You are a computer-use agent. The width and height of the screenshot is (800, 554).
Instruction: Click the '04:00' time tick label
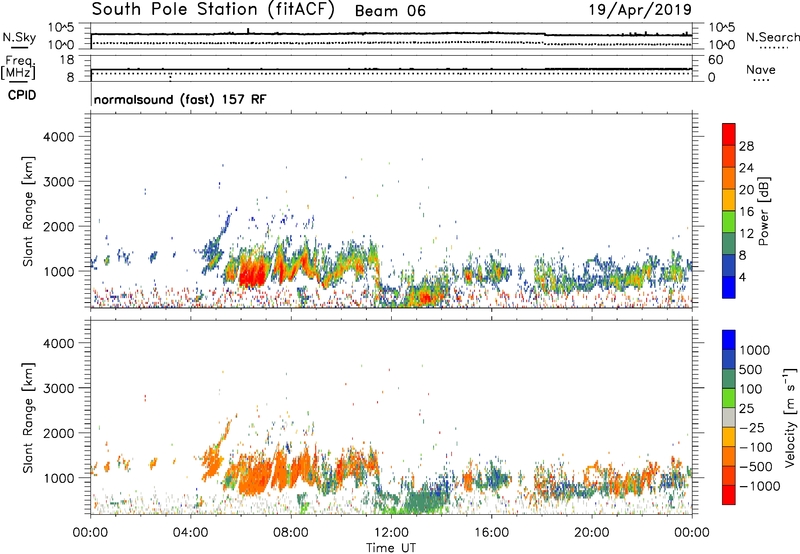[190, 533]
